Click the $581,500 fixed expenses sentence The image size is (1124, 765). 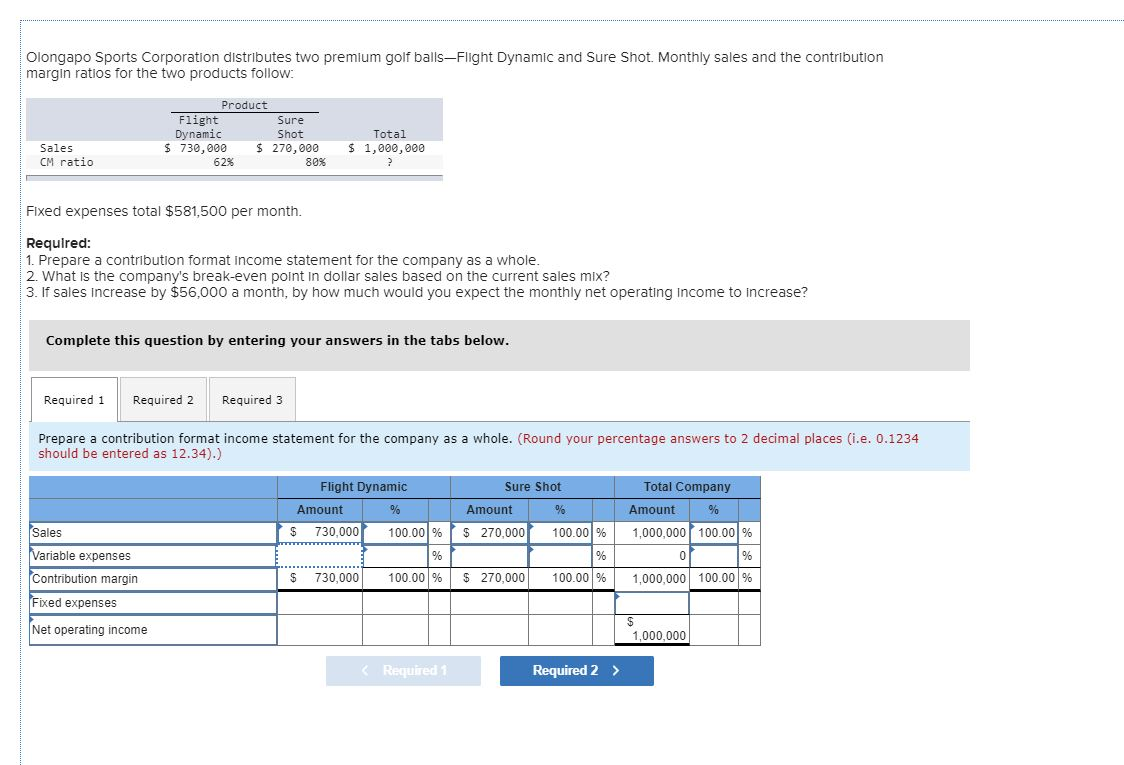pyautogui.click(x=164, y=212)
